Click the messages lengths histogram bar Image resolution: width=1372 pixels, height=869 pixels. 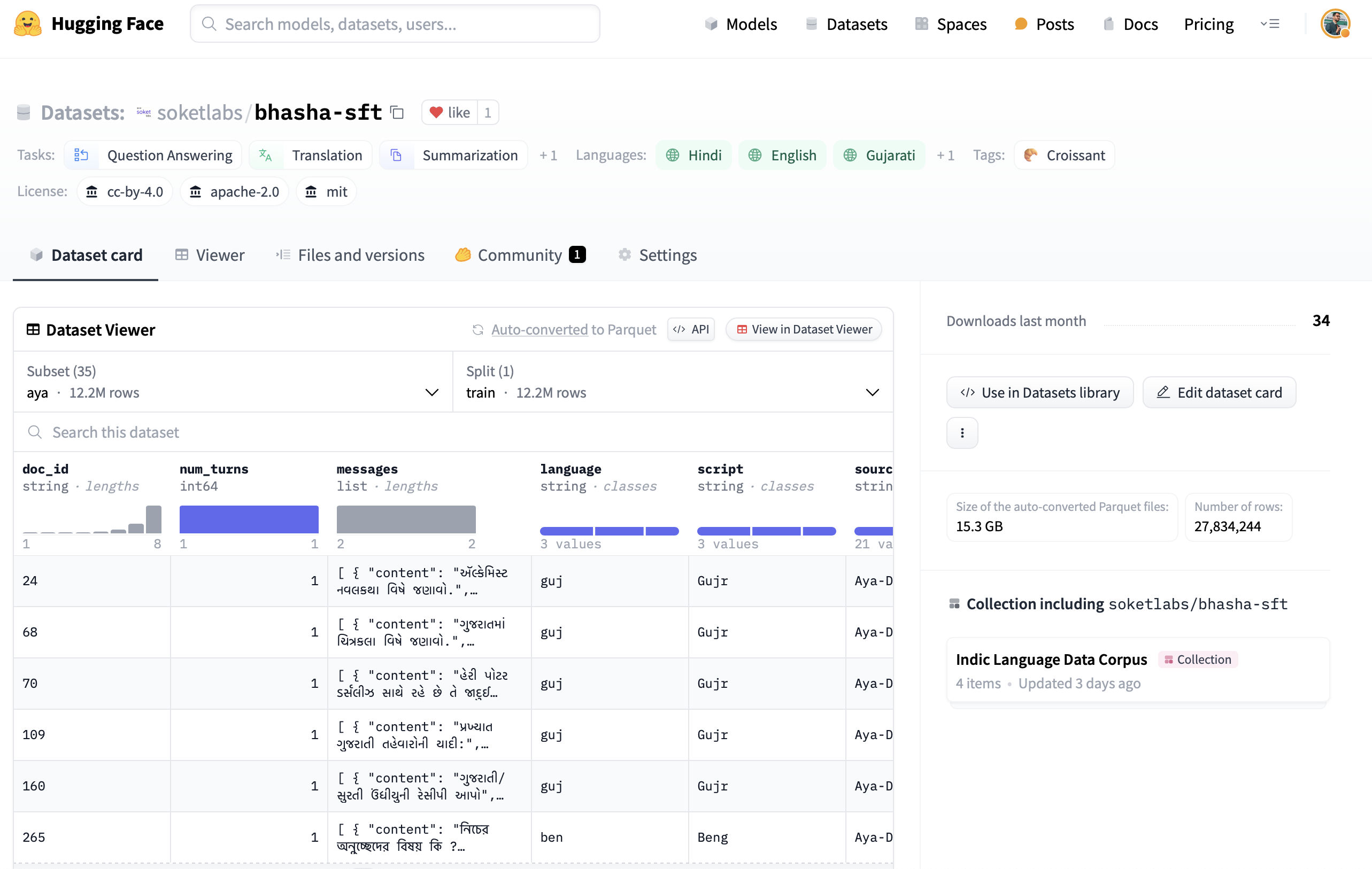pos(406,519)
